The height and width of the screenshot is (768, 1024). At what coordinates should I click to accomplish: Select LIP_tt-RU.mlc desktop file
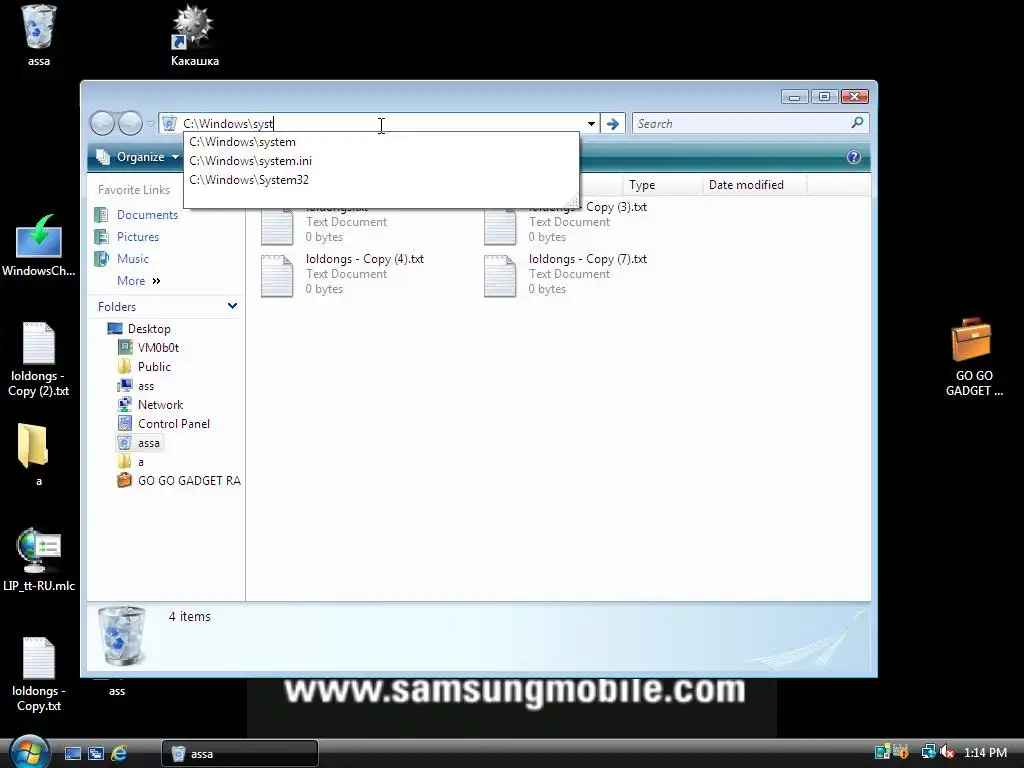click(39, 560)
